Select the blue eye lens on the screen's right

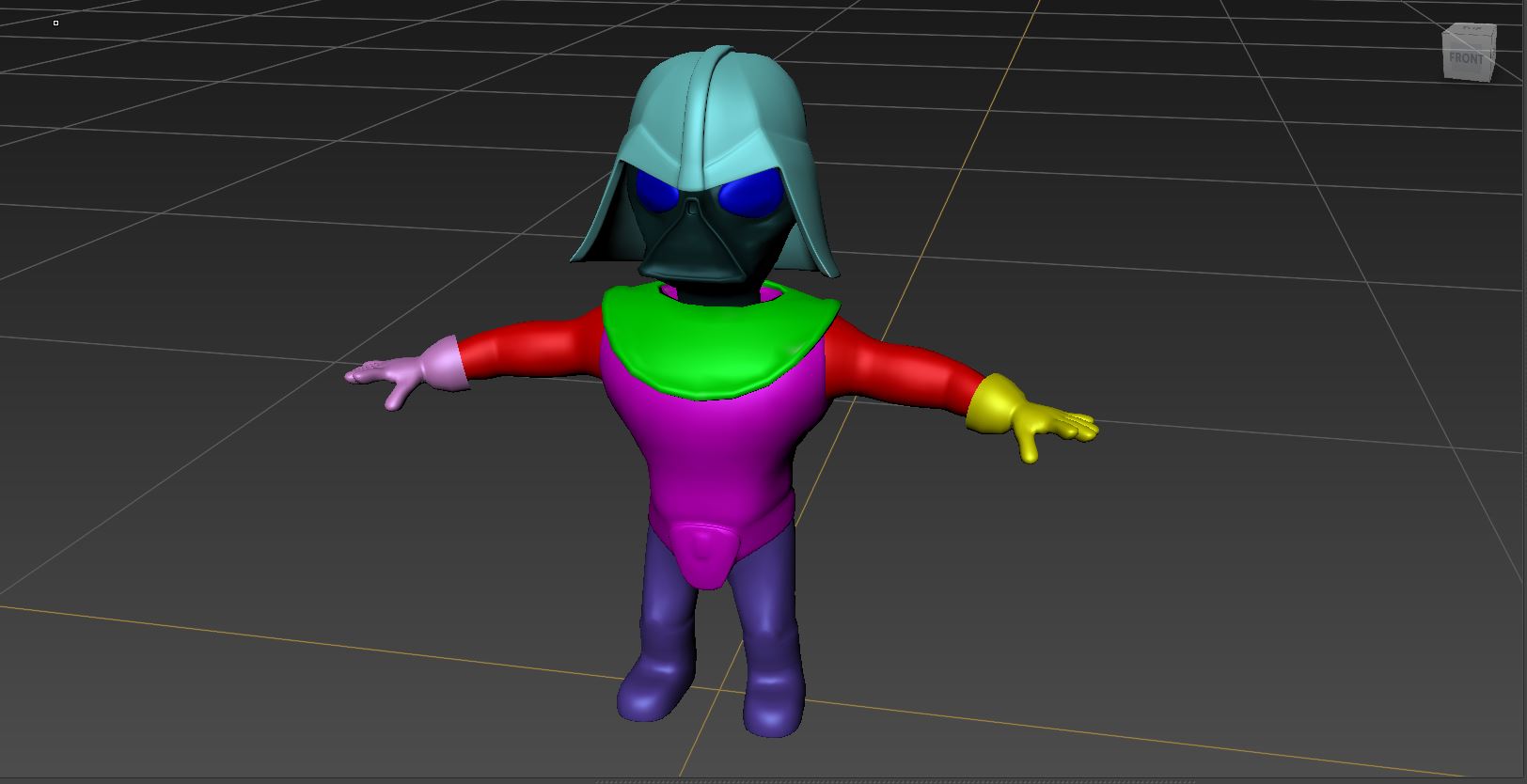point(750,195)
